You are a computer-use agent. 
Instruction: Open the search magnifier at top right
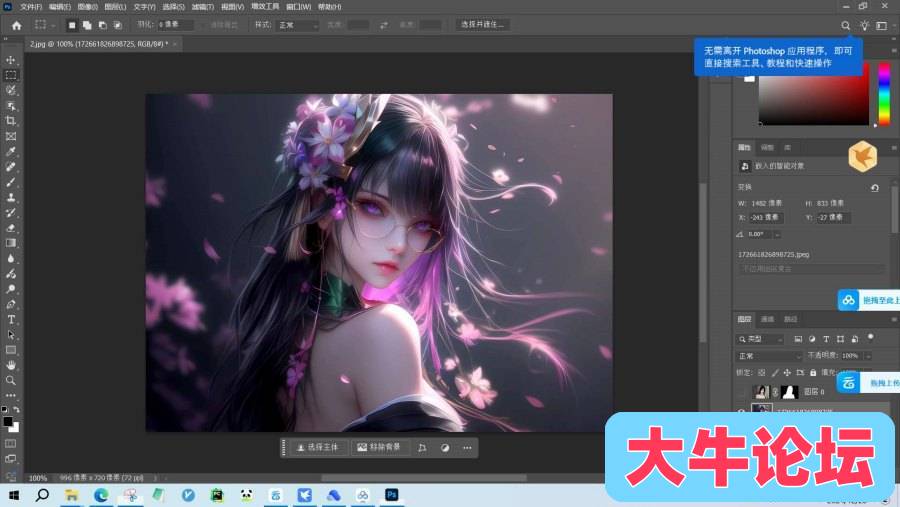(x=845, y=25)
